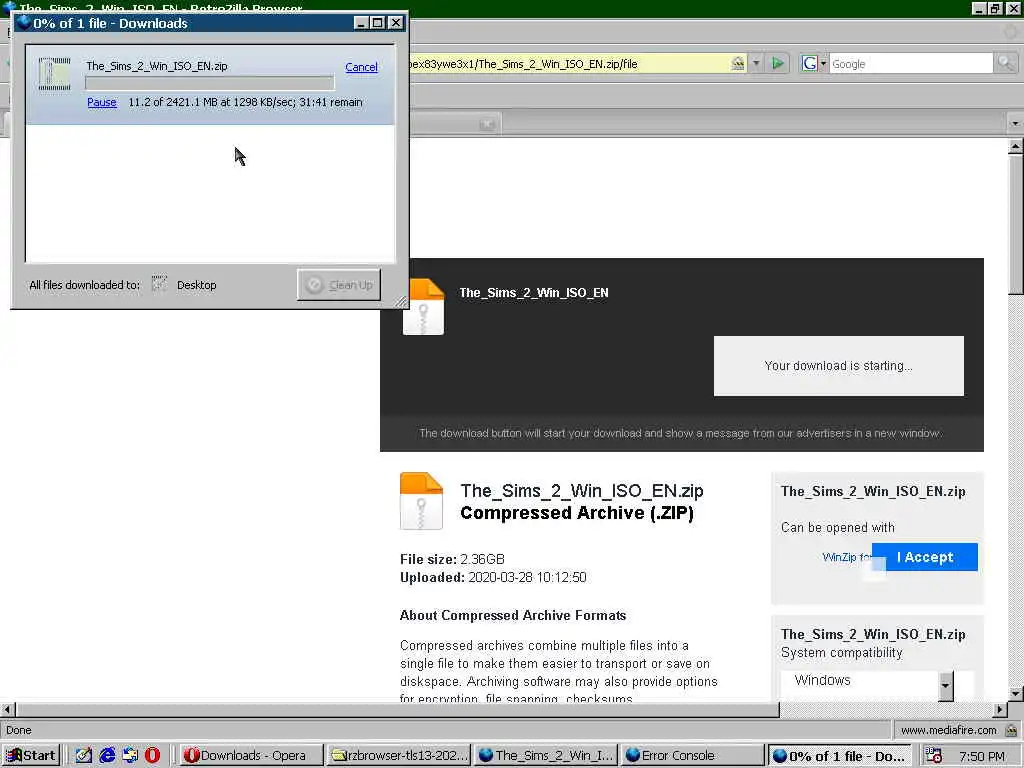Click 'The_Sims_2_Win_ISO_EN.zip' filename in Downloads window
Viewport: 1024px width, 768px height.
[x=157, y=66]
